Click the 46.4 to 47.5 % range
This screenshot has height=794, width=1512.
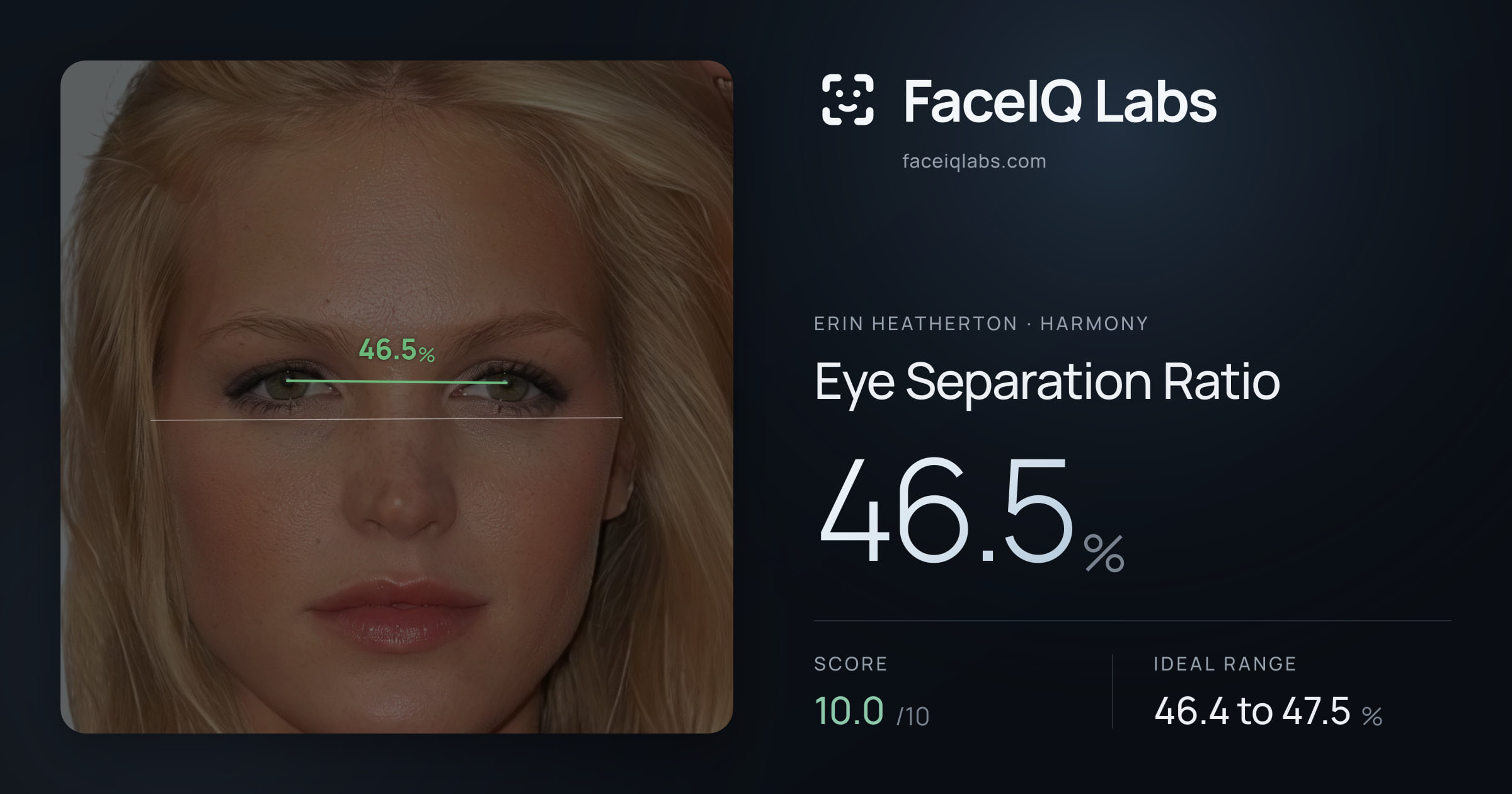[x=1268, y=711]
